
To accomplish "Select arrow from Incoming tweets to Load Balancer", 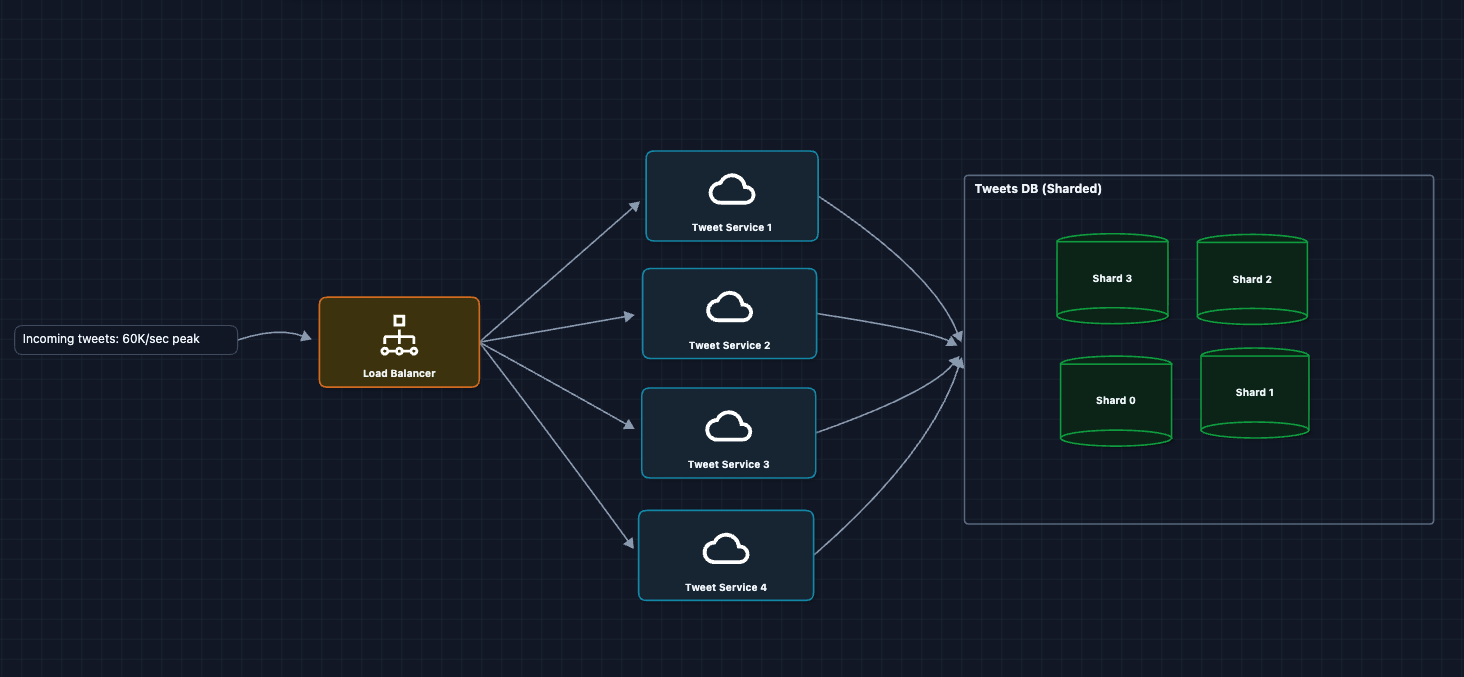I will (272, 332).
